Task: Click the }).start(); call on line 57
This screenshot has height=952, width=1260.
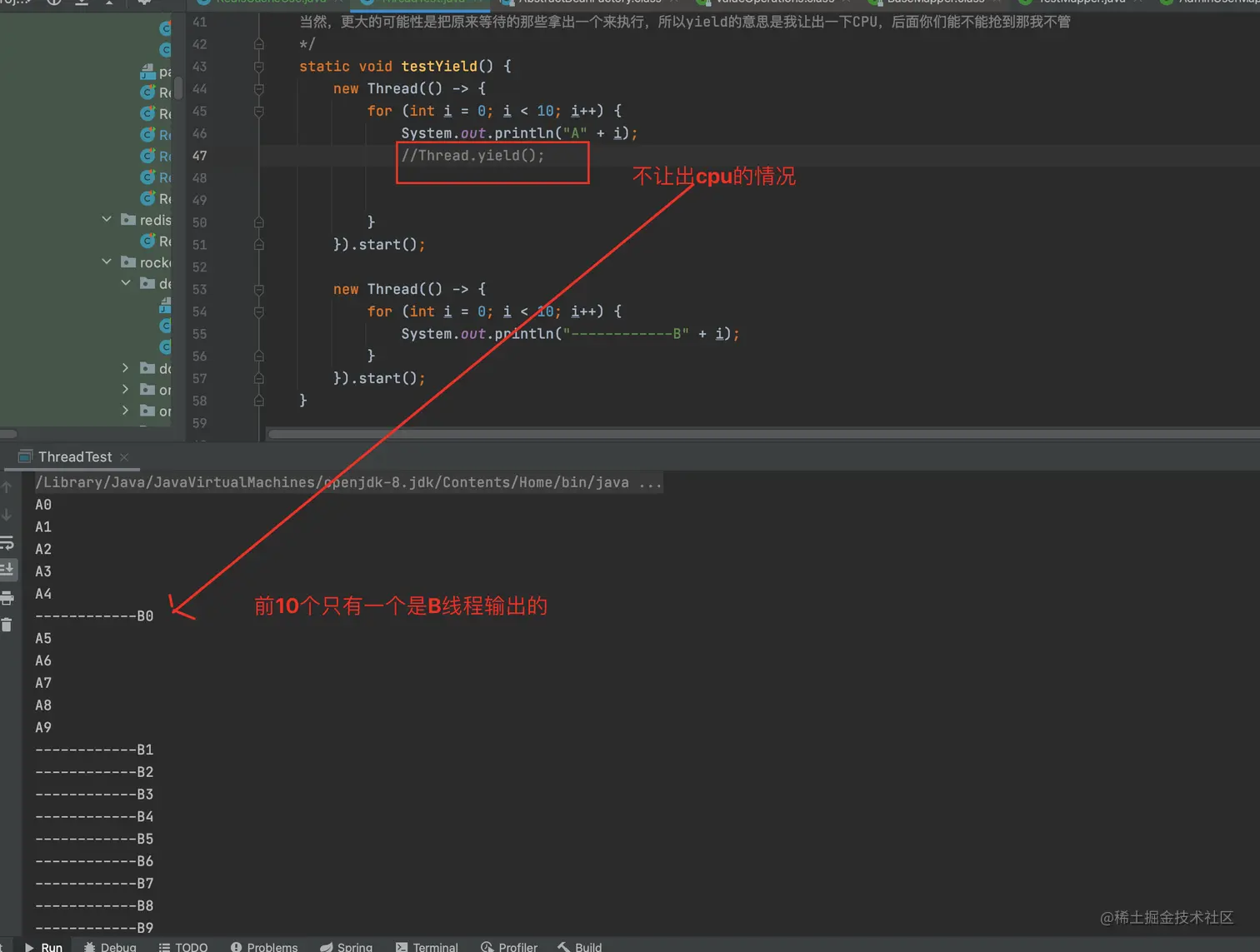Action: click(379, 379)
